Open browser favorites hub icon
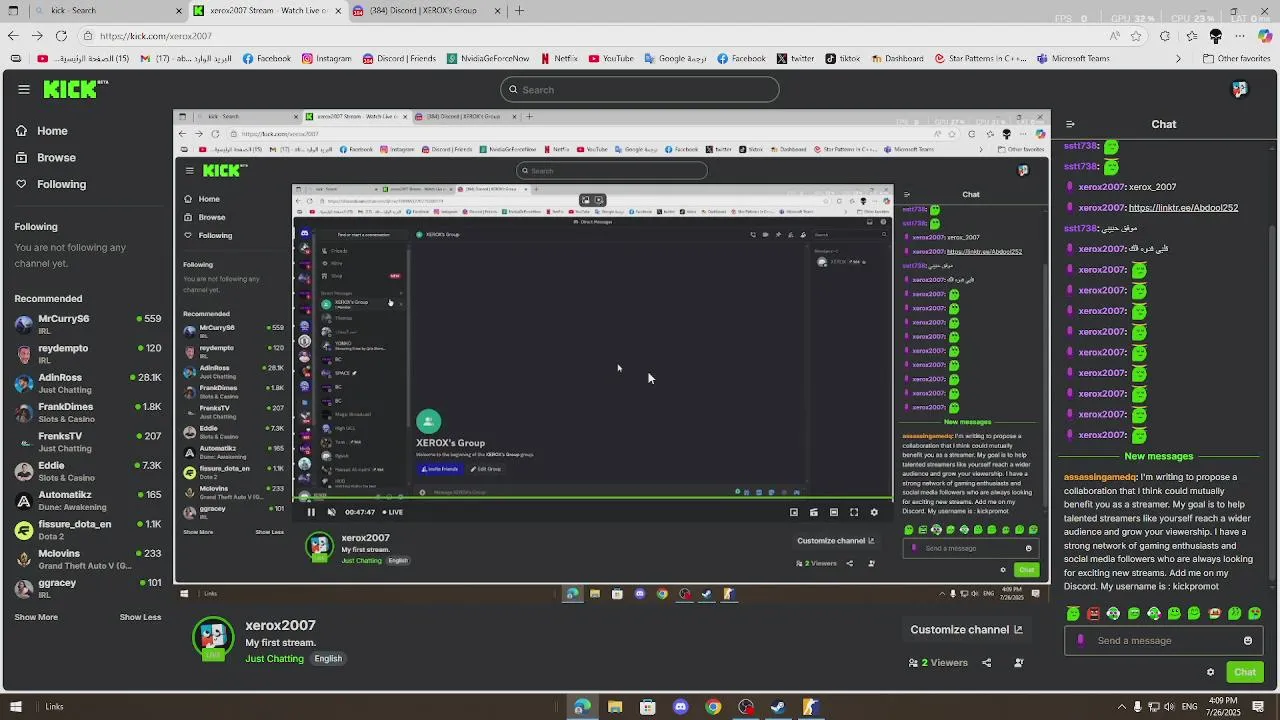This screenshot has width=1280, height=720. pos(1190,36)
